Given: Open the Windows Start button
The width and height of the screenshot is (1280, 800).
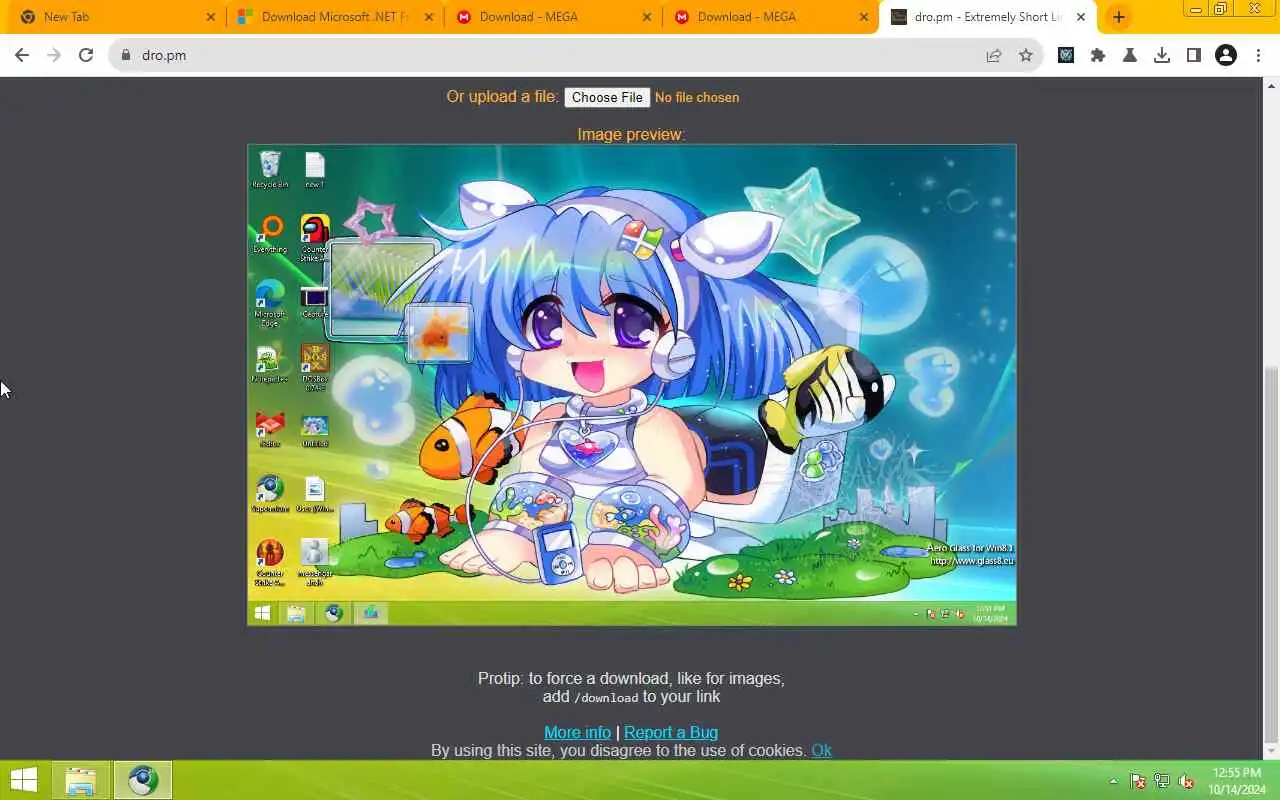Looking at the screenshot, I should pyautogui.click(x=24, y=780).
